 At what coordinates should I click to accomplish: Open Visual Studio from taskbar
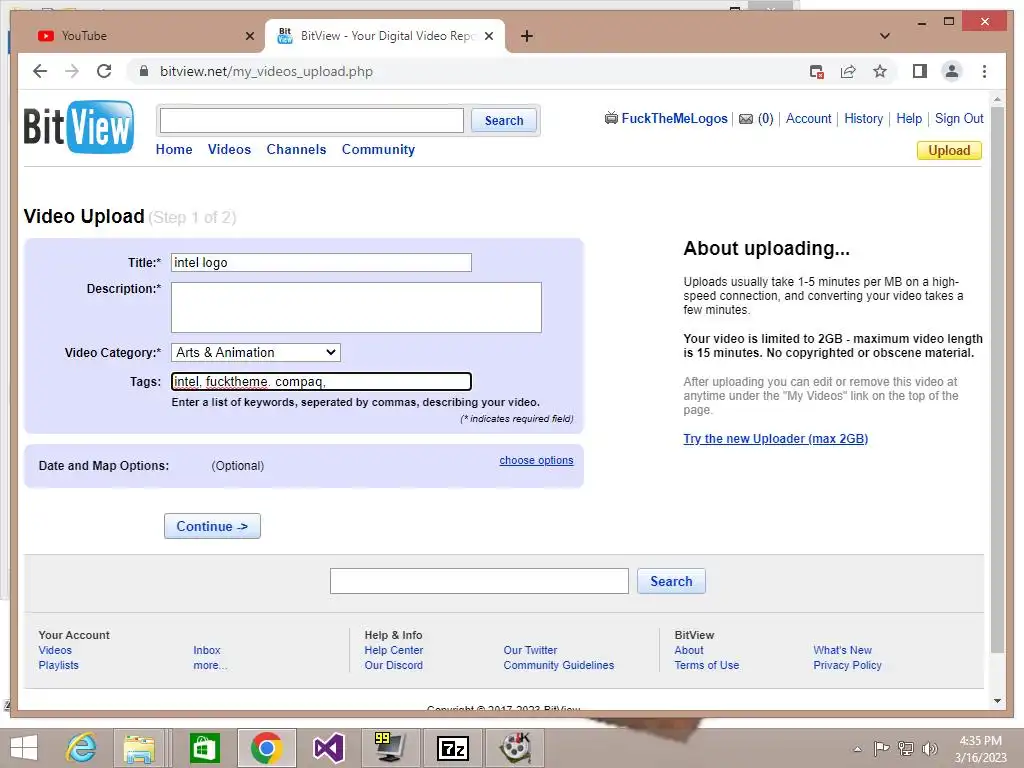328,748
